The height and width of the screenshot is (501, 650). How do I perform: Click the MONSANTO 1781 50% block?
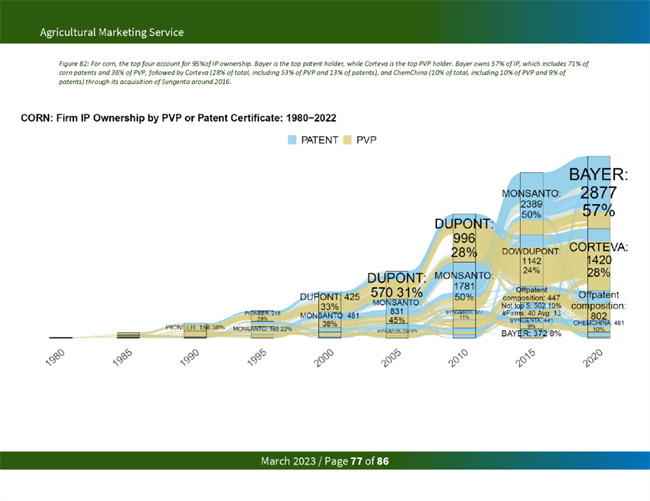(463, 286)
